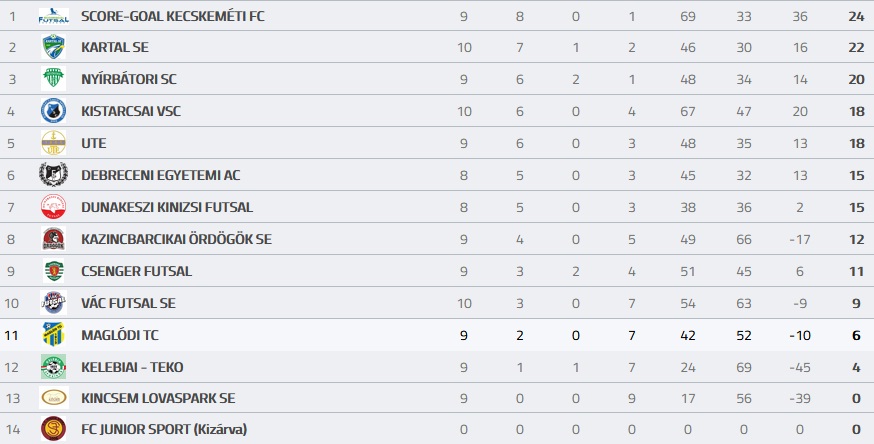
Task: Click the FC Junior Sport team logo
Action: coord(53,430)
